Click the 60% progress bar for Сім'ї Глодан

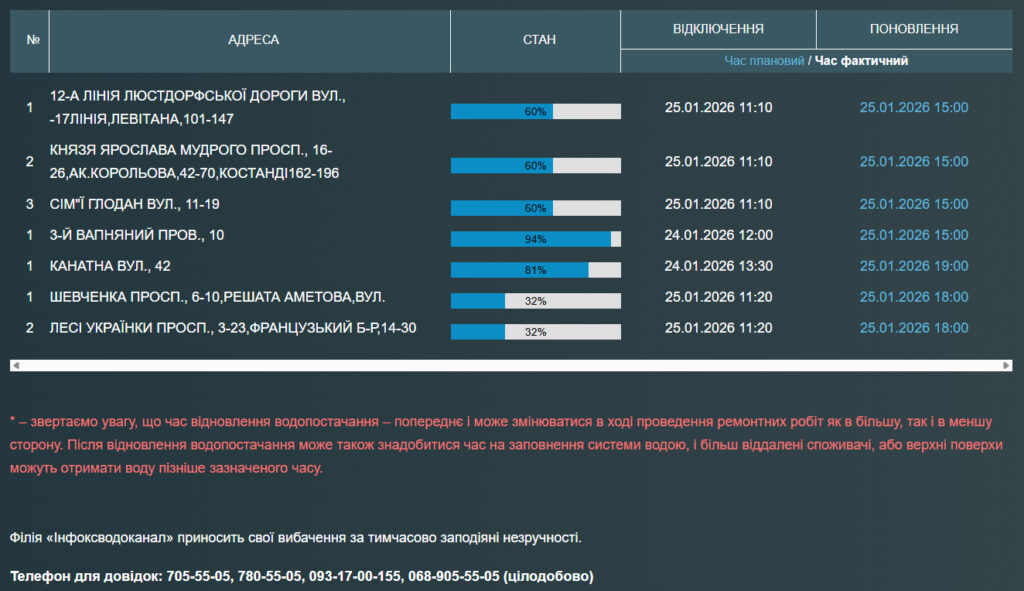(535, 208)
